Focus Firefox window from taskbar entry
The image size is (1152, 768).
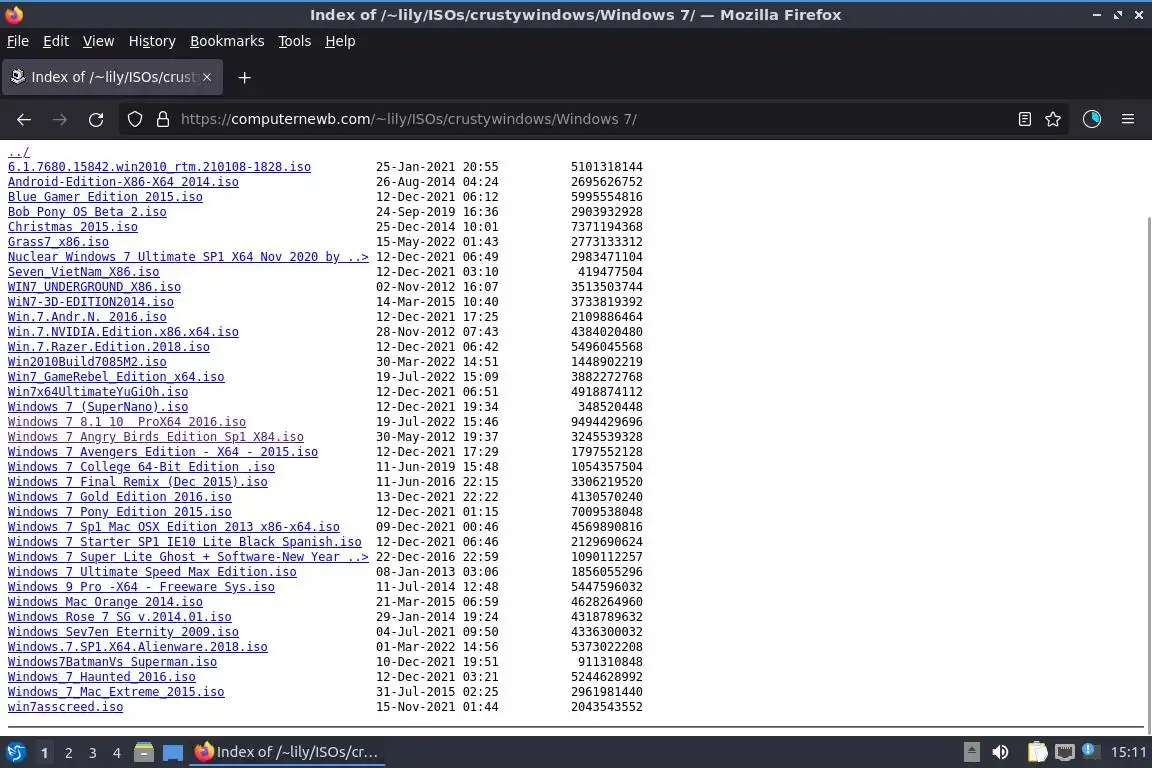[x=287, y=752]
